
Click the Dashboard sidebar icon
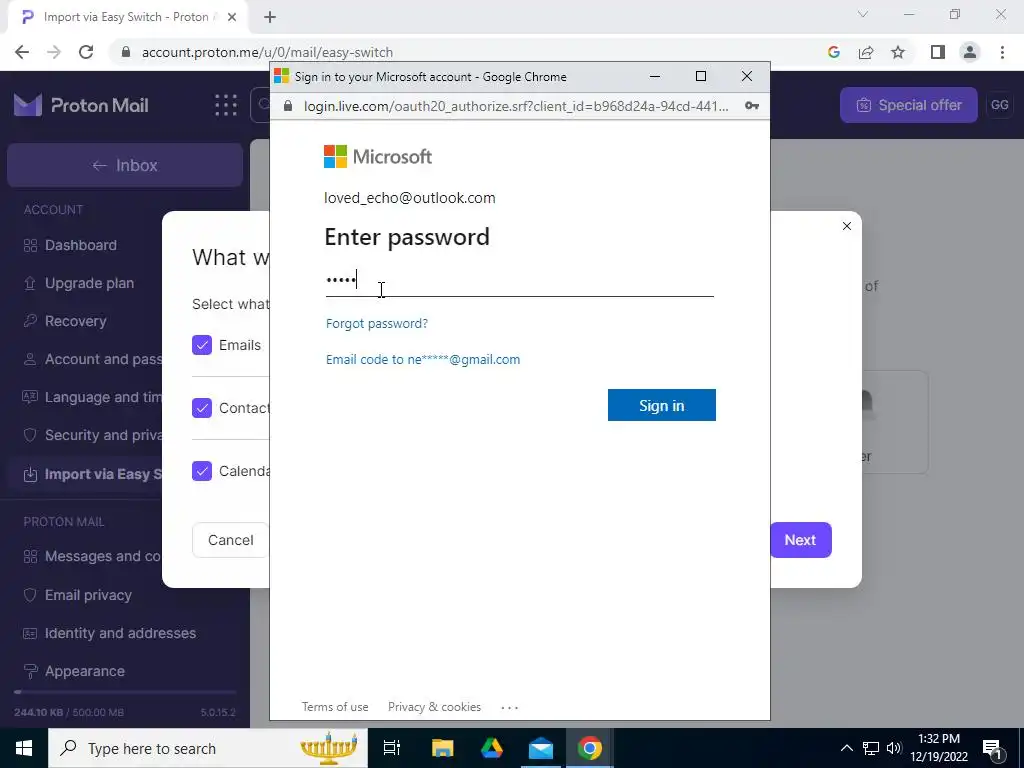[30, 246]
